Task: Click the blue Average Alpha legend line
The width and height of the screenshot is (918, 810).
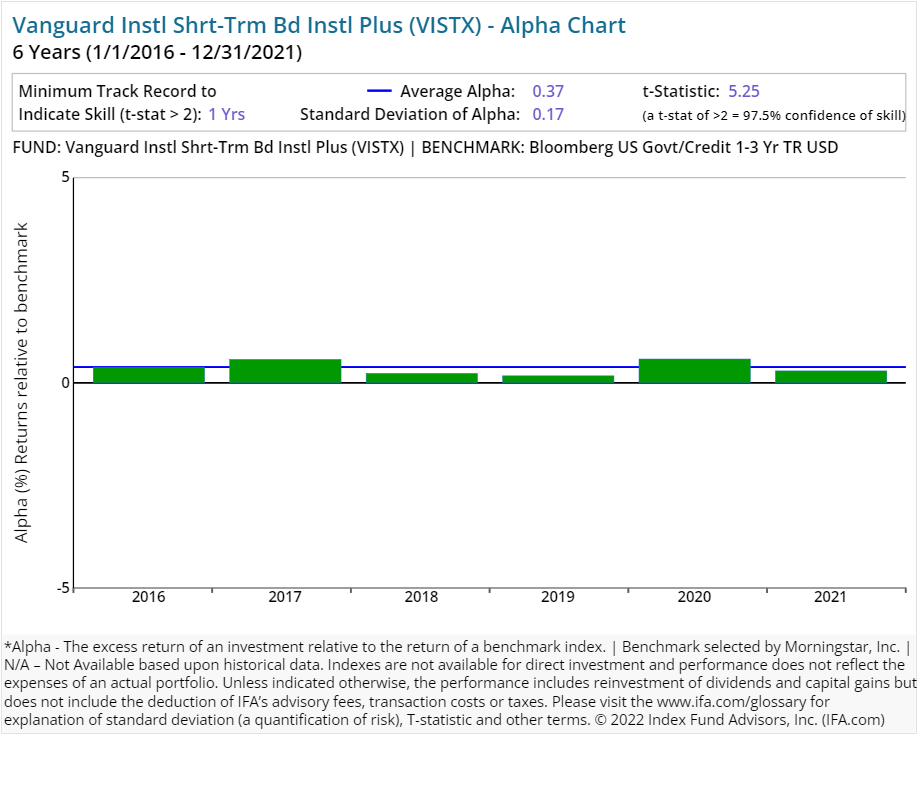Action: (x=379, y=91)
